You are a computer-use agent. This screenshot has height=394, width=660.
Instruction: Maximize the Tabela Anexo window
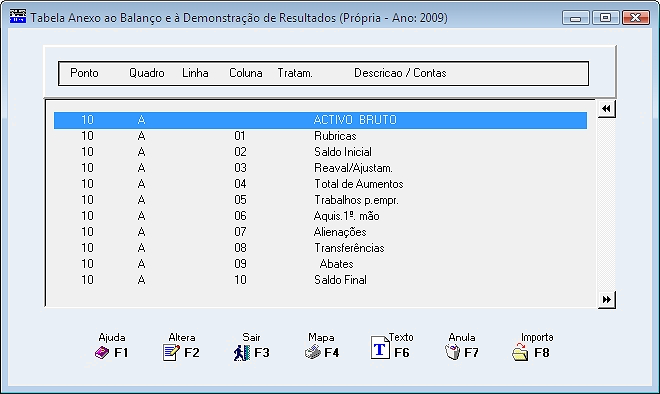click(x=605, y=18)
